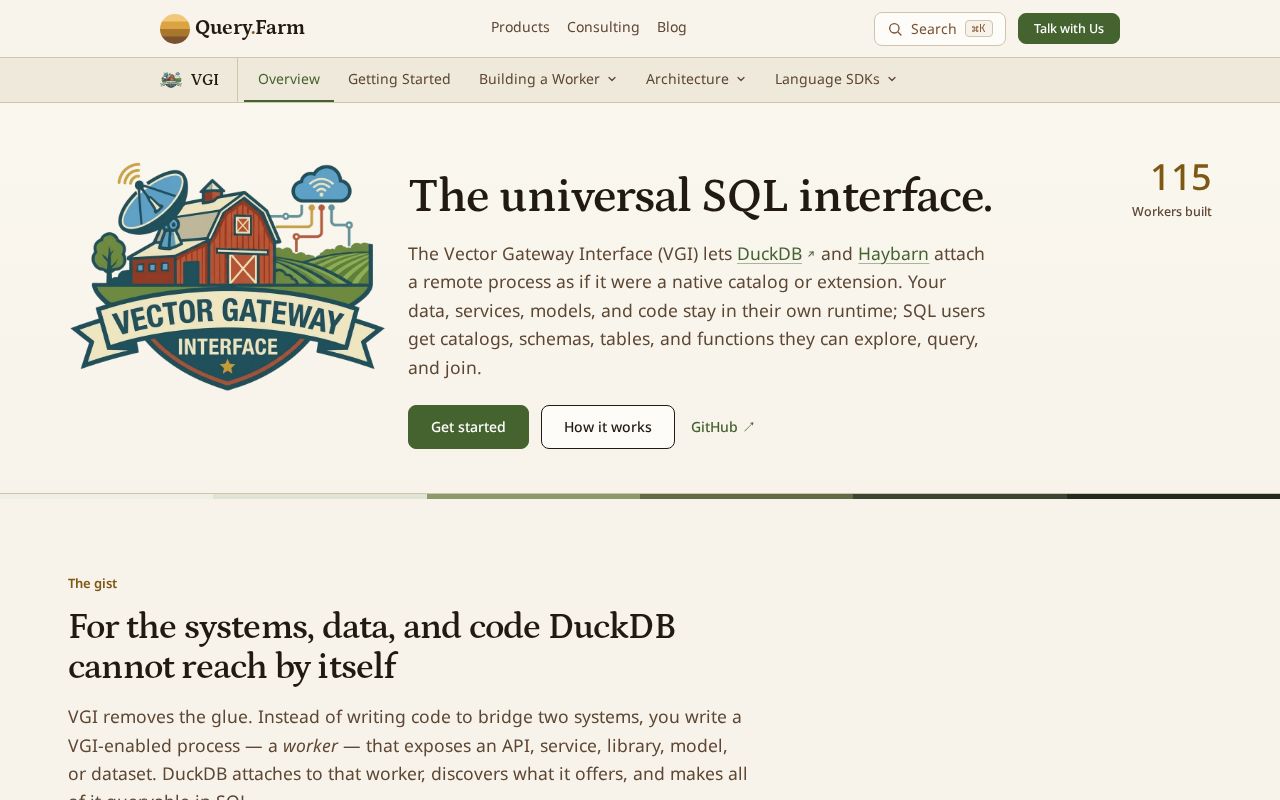Click the VGI barn icon in subnav
Viewport: 1280px width, 800px height.
click(171, 80)
